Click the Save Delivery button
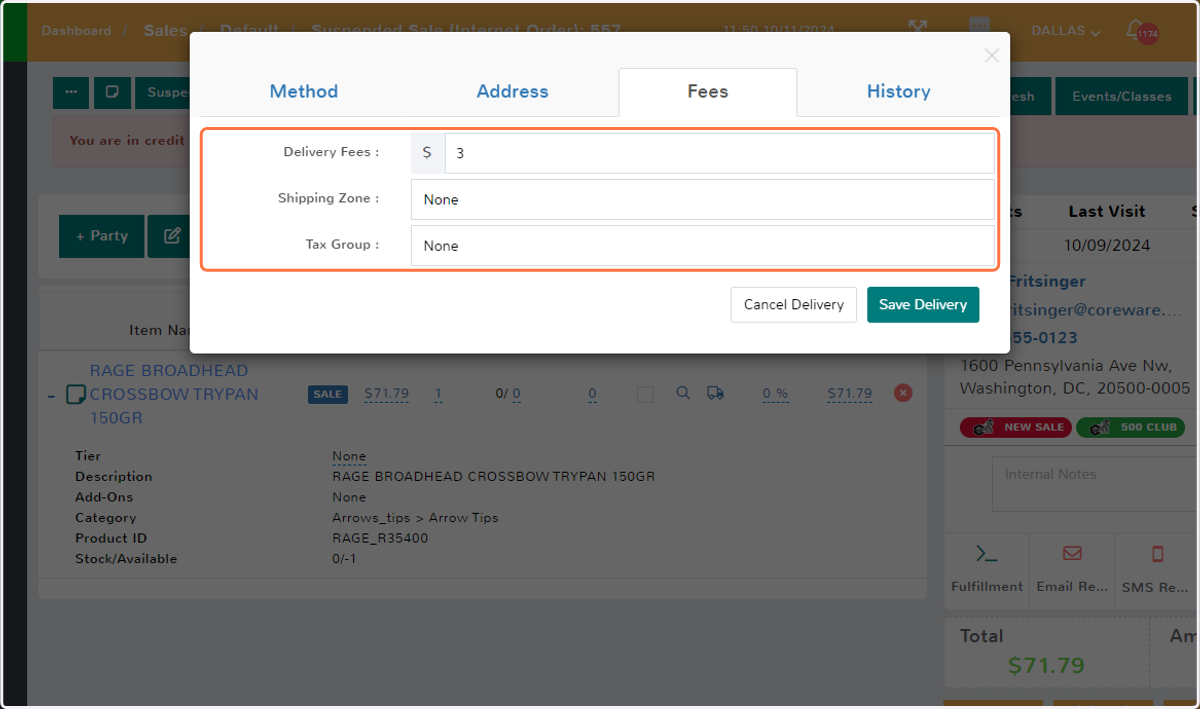 (923, 305)
